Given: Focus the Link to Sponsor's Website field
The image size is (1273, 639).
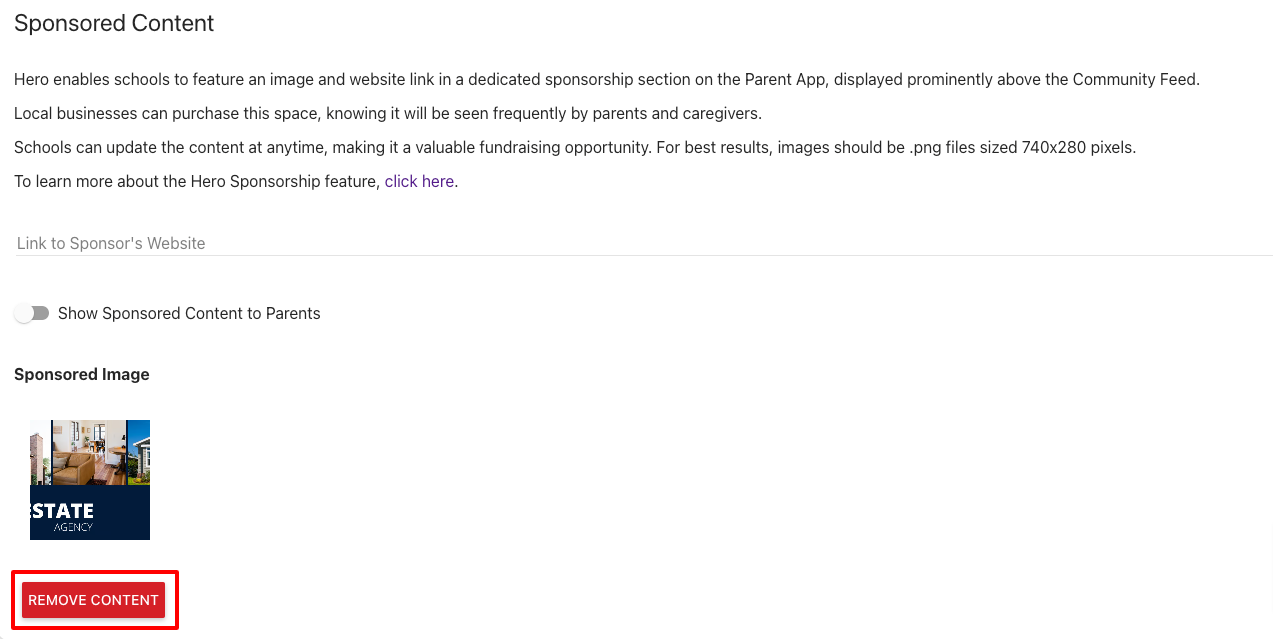Looking at the screenshot, I should click(644, 243).
